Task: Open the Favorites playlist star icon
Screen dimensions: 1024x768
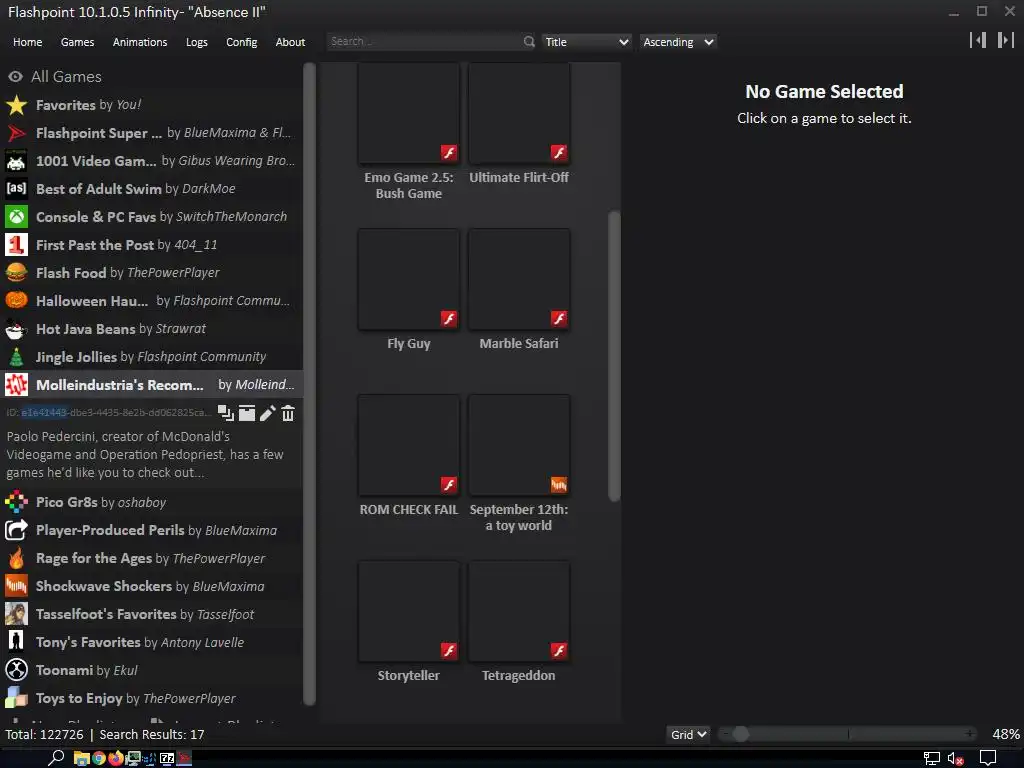Action: coord(16,104)
